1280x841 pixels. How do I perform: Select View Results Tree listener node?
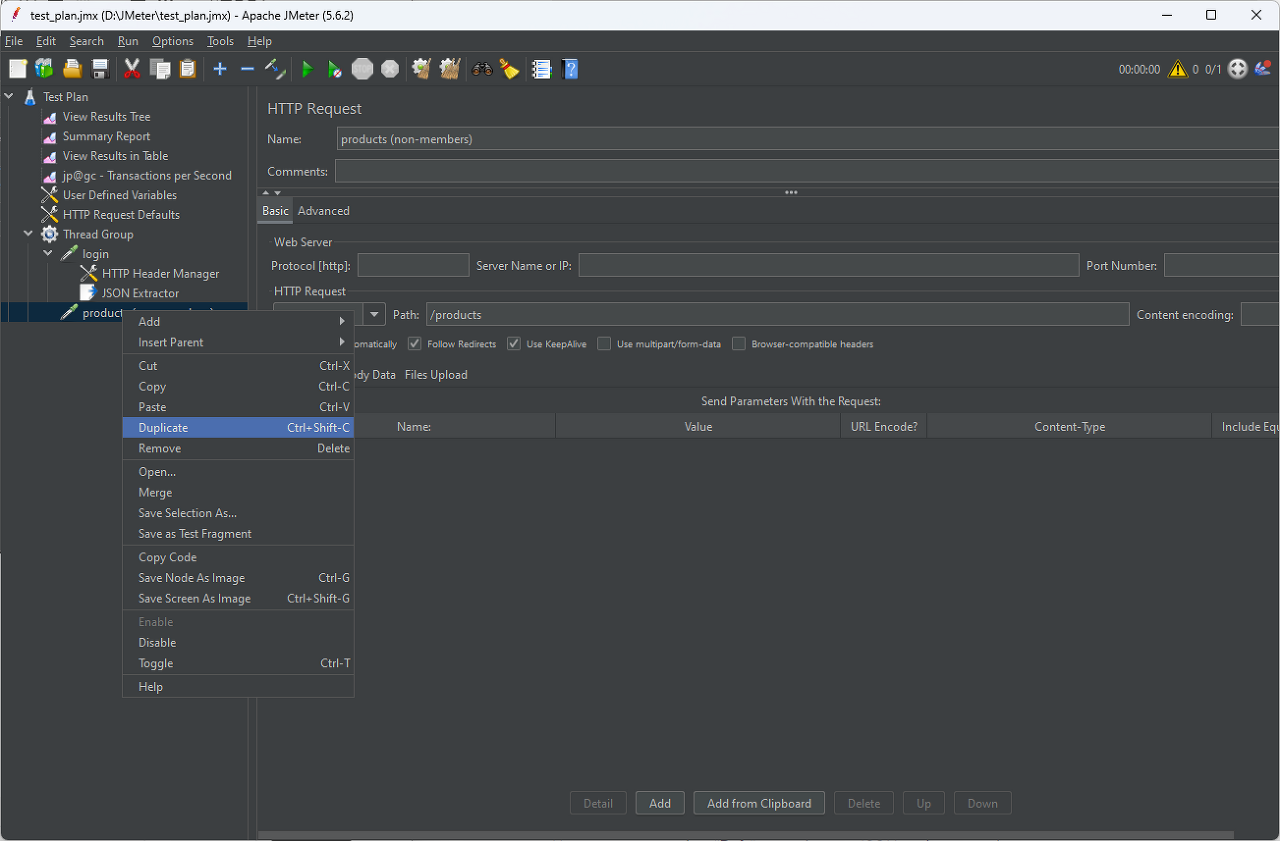coord(106,117)
